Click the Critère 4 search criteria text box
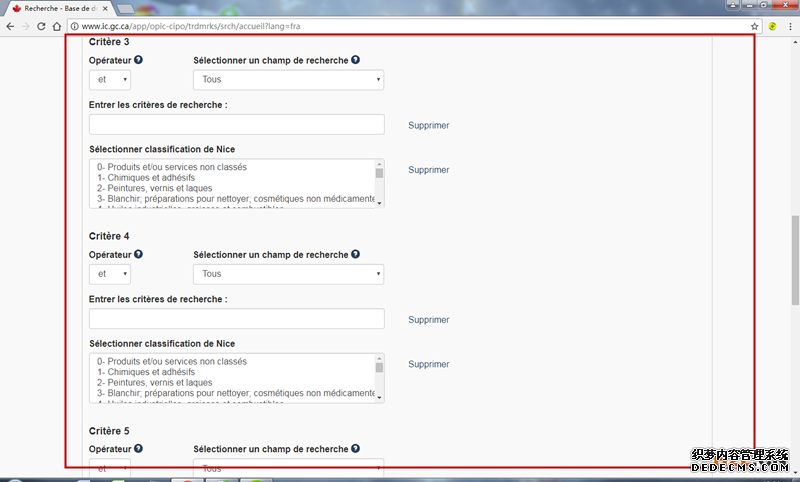The height and width of the screenshot is (482, 800). [x=236, y=319]
